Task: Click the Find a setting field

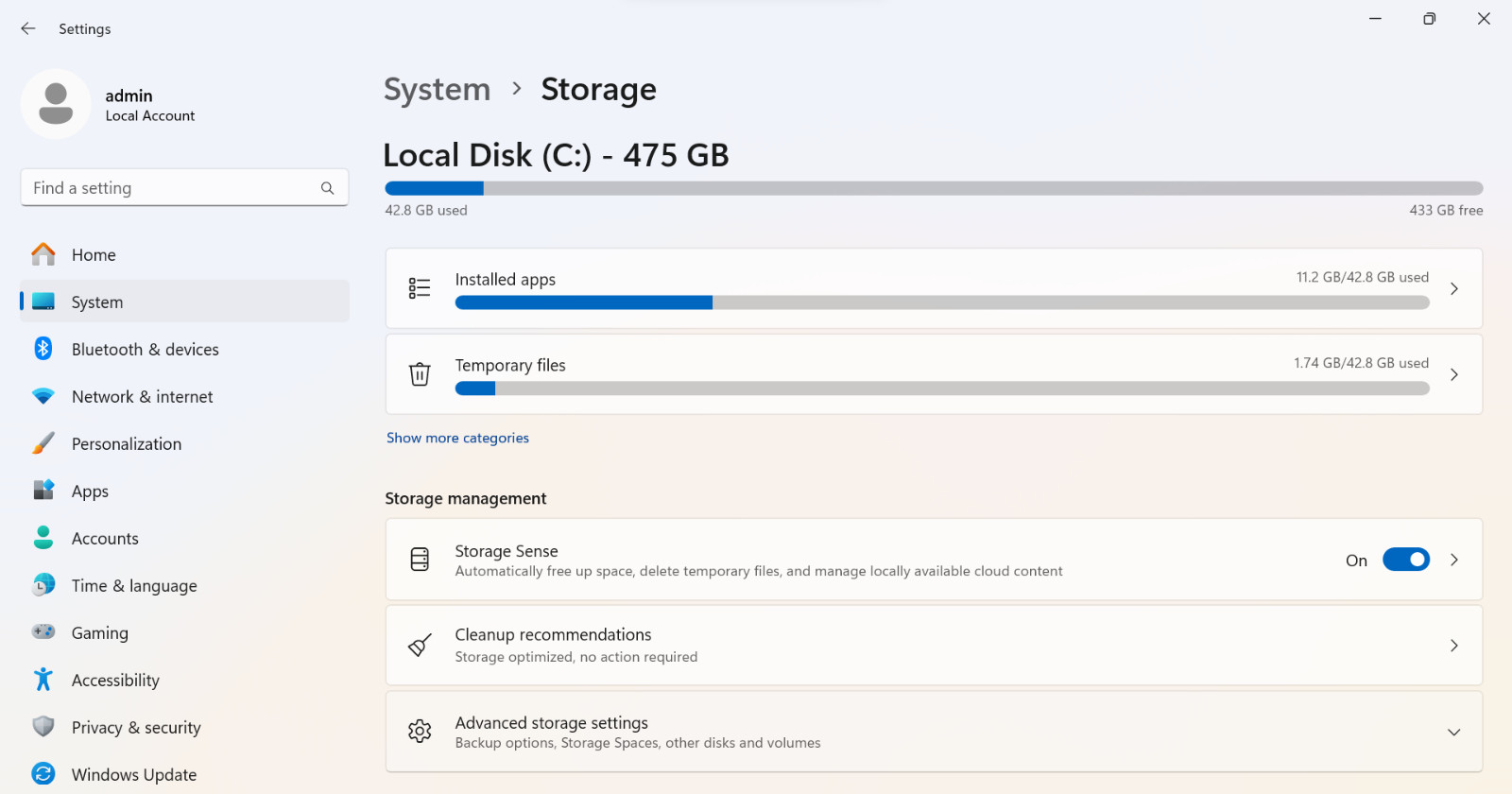Action: coord(184,188)
